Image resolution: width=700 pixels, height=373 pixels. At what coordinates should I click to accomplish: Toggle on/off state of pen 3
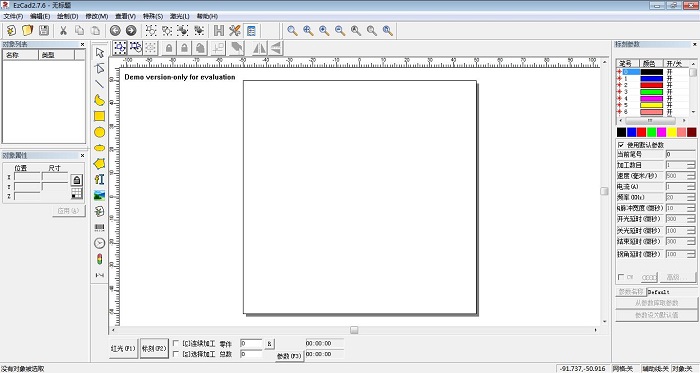coord(670,92)
